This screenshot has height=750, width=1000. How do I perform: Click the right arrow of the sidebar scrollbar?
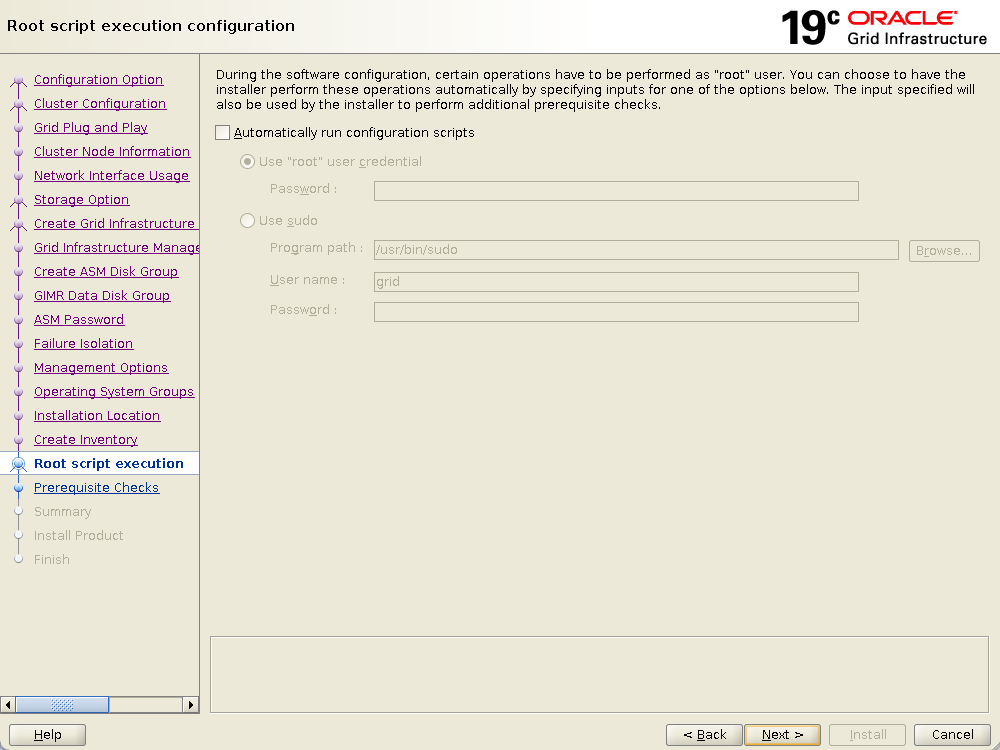tap(191, 705)
